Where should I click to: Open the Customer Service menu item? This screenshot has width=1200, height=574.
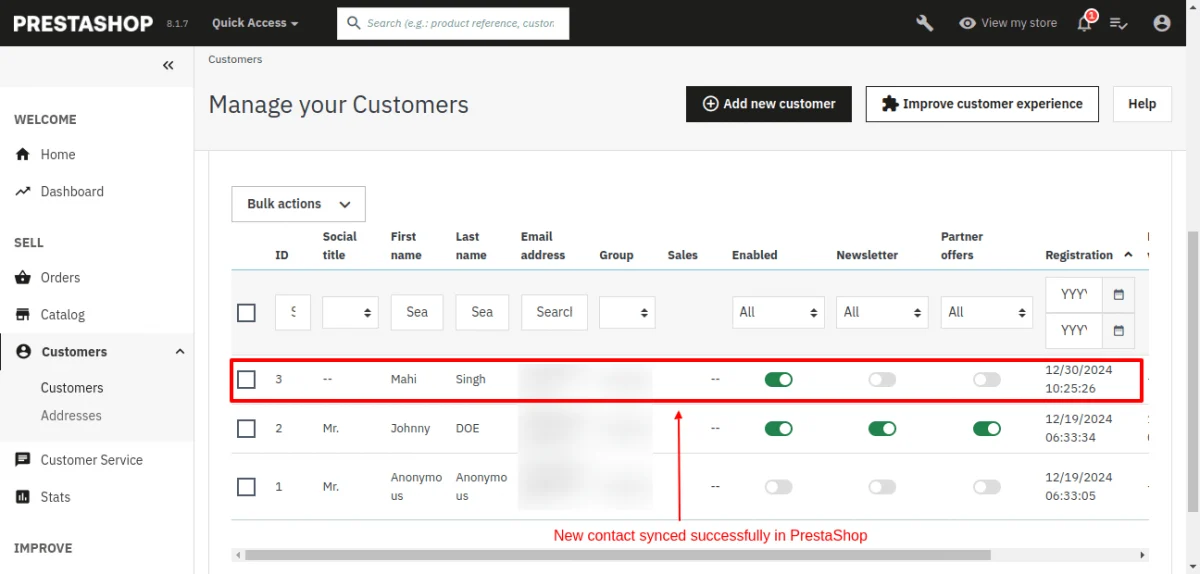coord(92,460)
